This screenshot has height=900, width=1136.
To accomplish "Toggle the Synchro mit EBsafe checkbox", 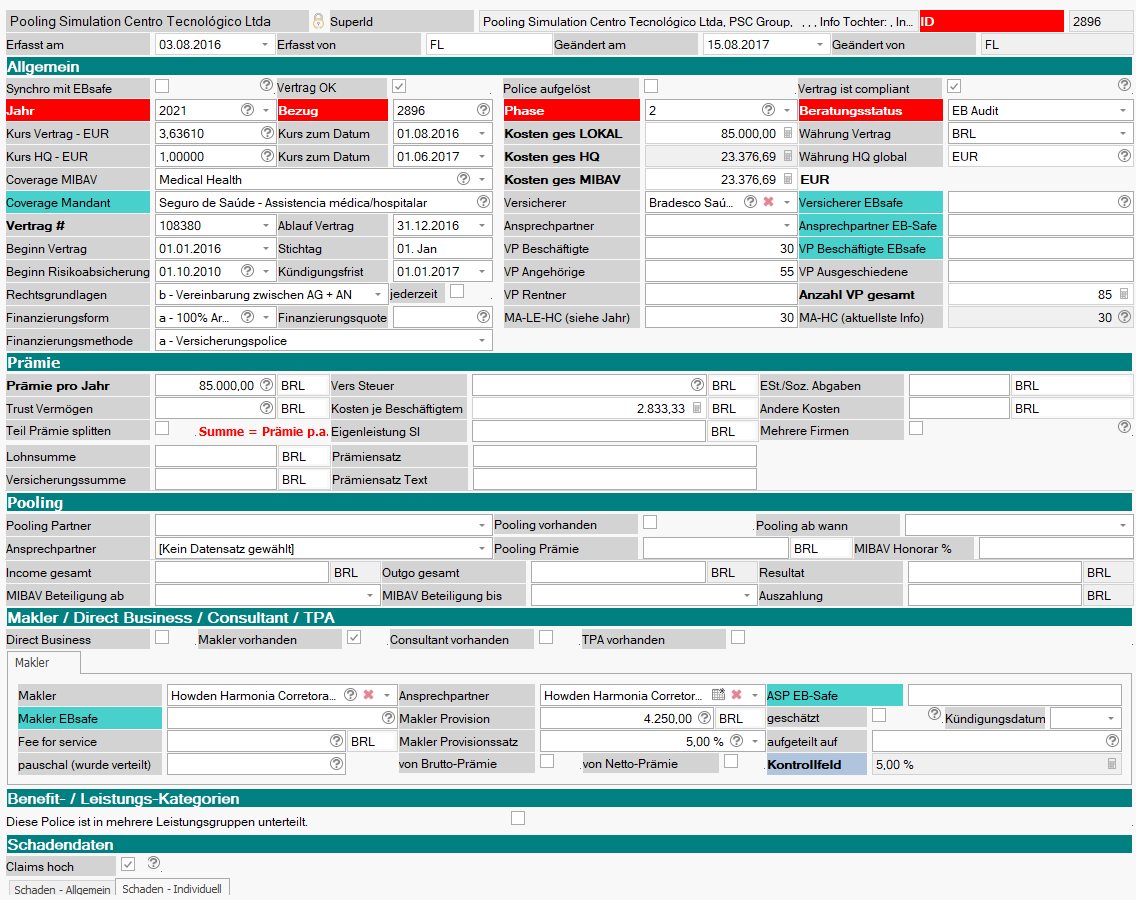I will [x=162, y=86].
